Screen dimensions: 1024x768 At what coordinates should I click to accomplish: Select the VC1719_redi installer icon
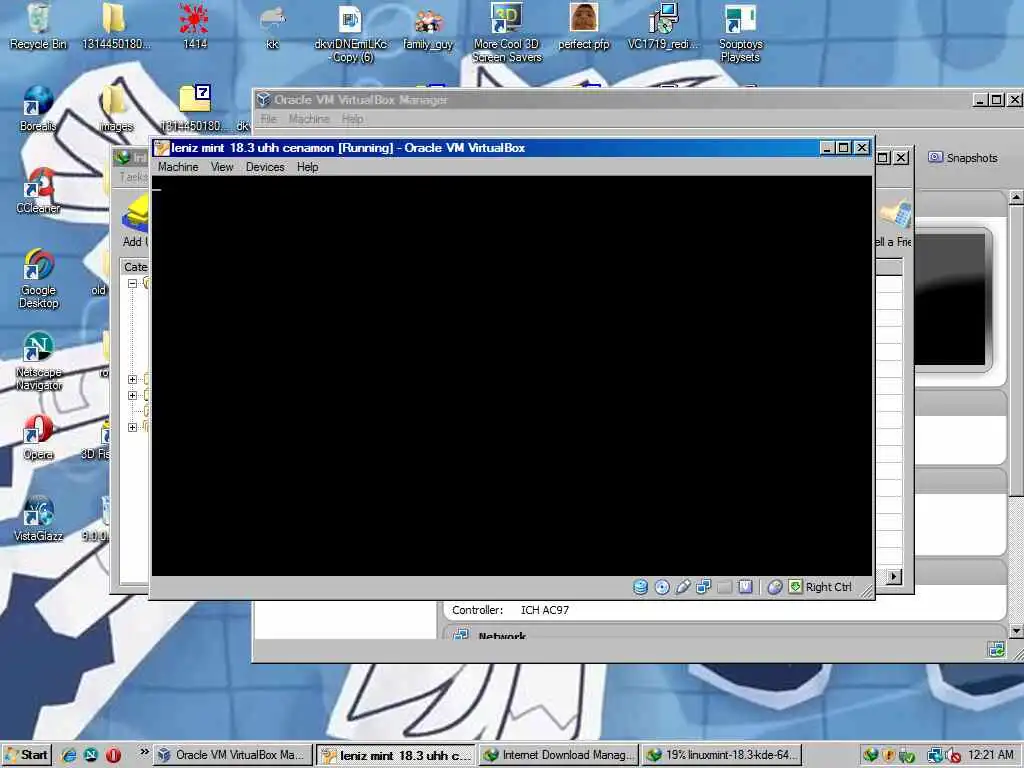pyautogui.click(x=664, y=27)
